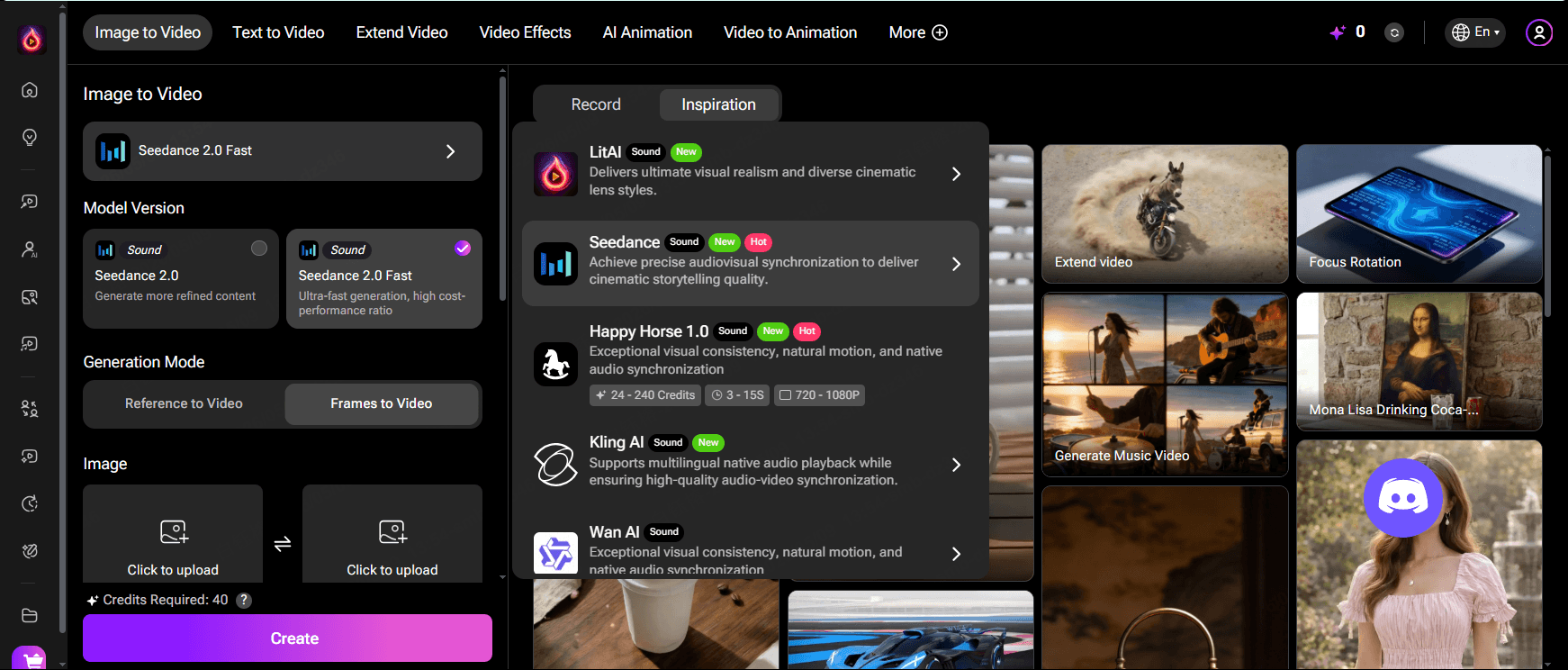The height and width of the screenshot is (670, 1568).
Task: Open the eraser with sparkle sidebar icon
Action: coord(30,551)
